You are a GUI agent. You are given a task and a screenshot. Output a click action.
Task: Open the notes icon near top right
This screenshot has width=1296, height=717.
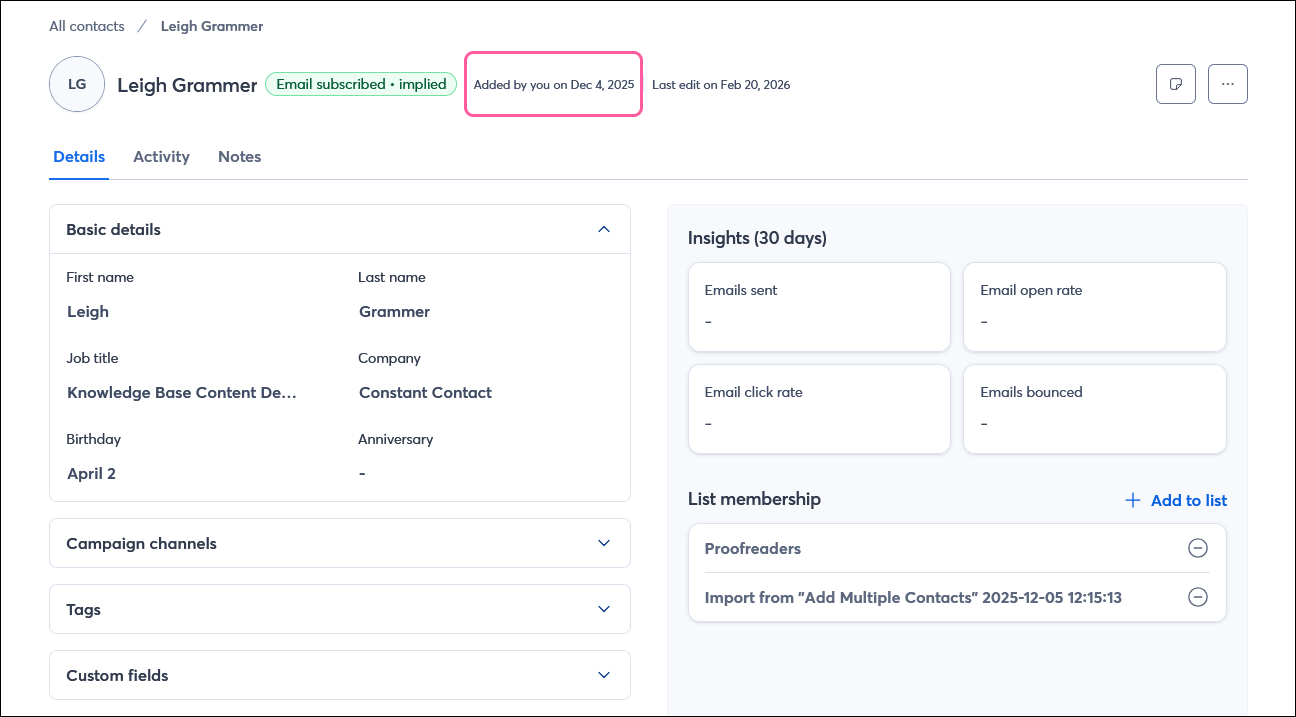(x=1175, y=84)
